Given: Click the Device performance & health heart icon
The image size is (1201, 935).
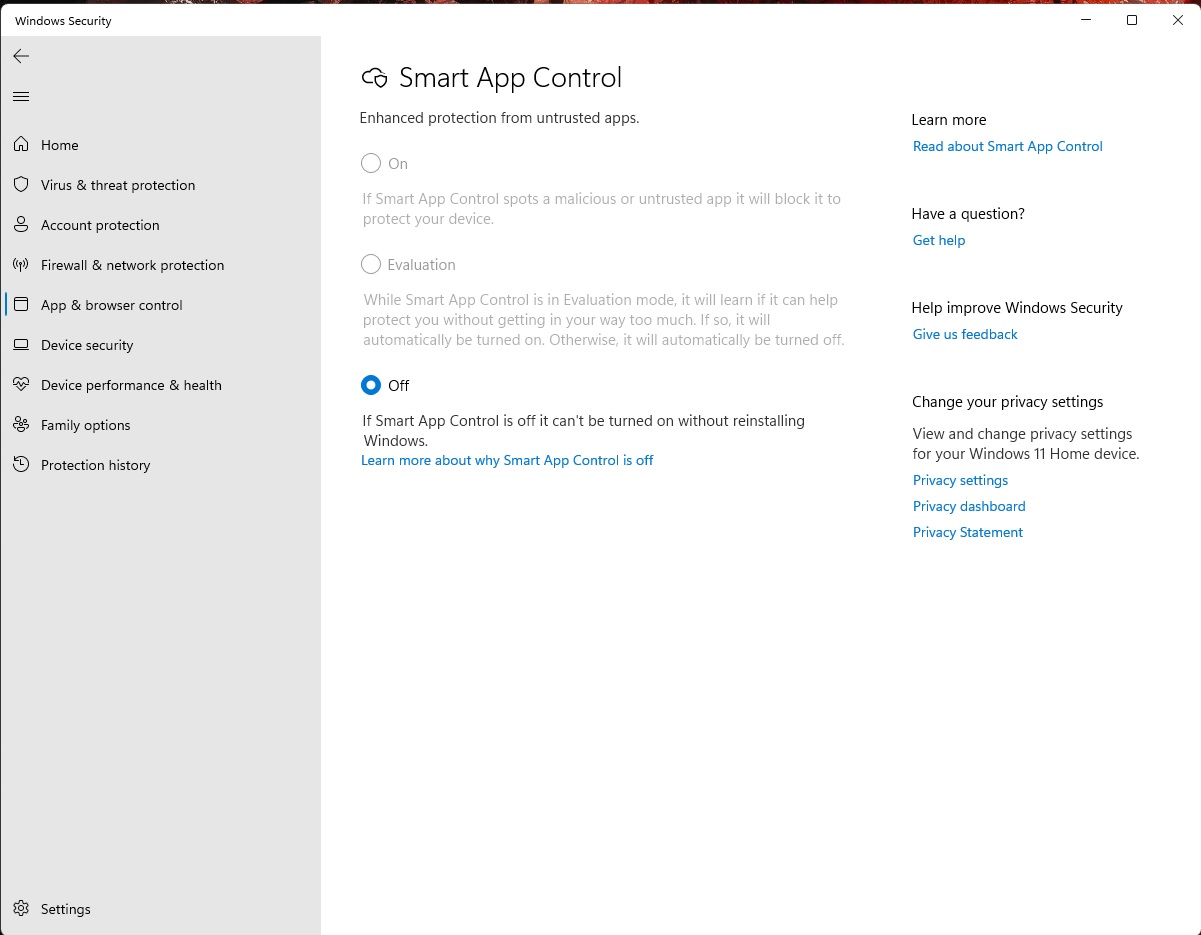Looking at the screenshot, I should 21,385.
